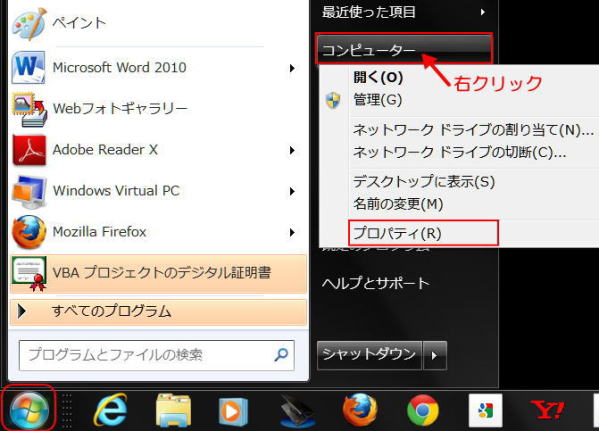Screen dimensions: 599x431
Task: Click the shield icon beside 管理(G)
Action: (333, 100)
